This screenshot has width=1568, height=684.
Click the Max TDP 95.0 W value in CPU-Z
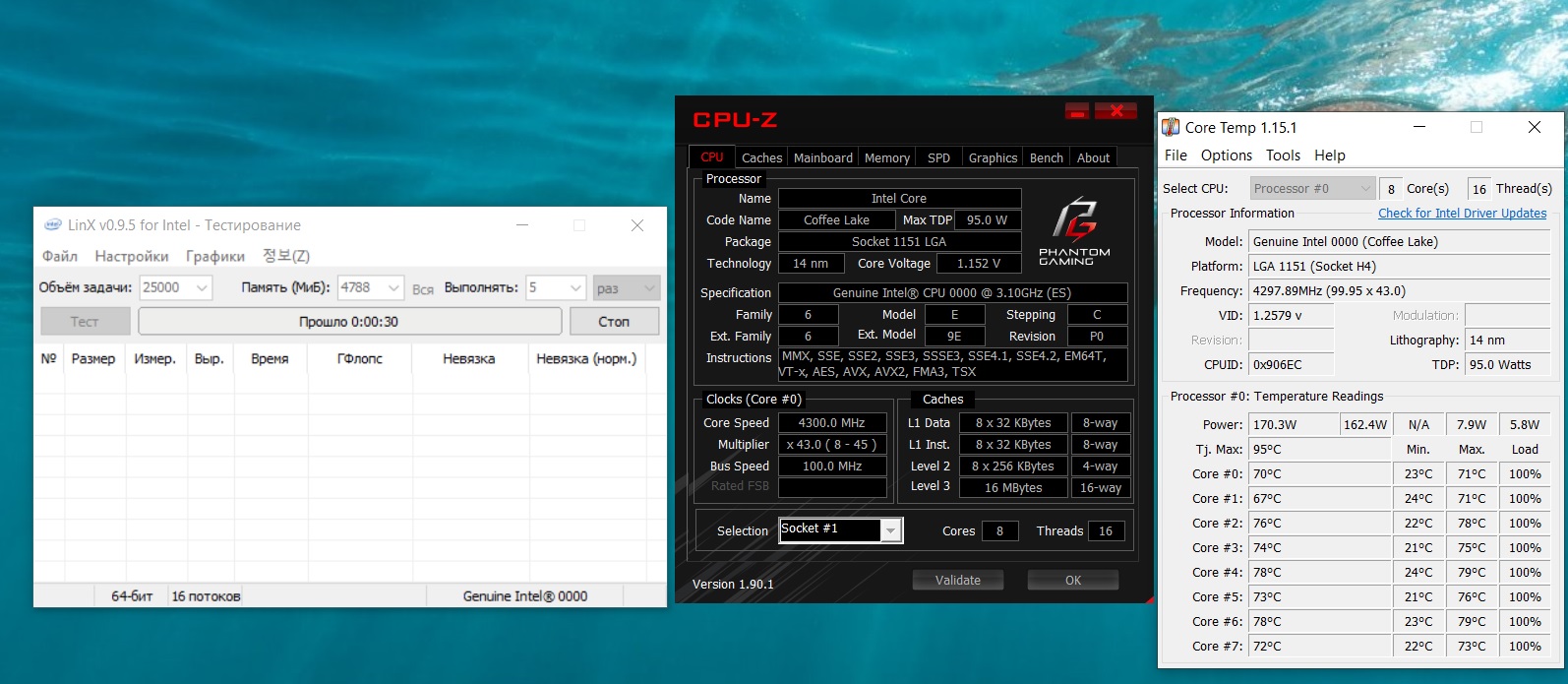point(987,220)
